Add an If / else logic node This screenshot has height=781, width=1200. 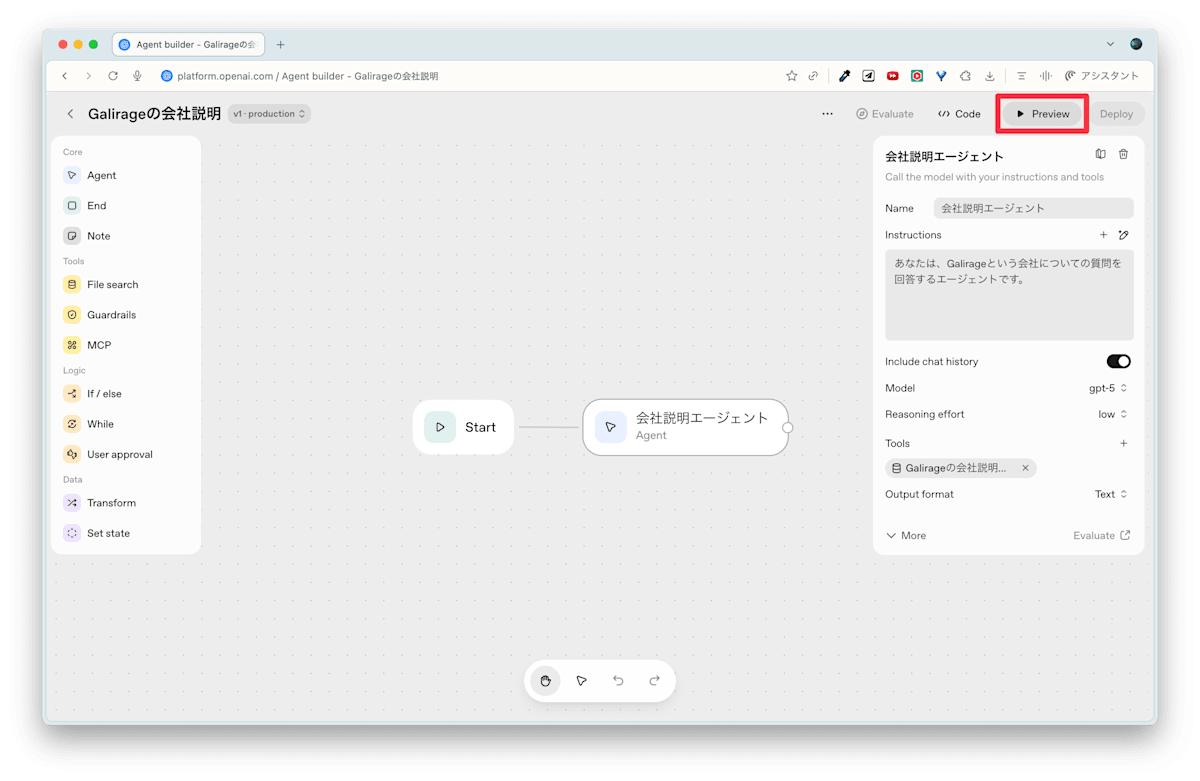coord(93,394)
